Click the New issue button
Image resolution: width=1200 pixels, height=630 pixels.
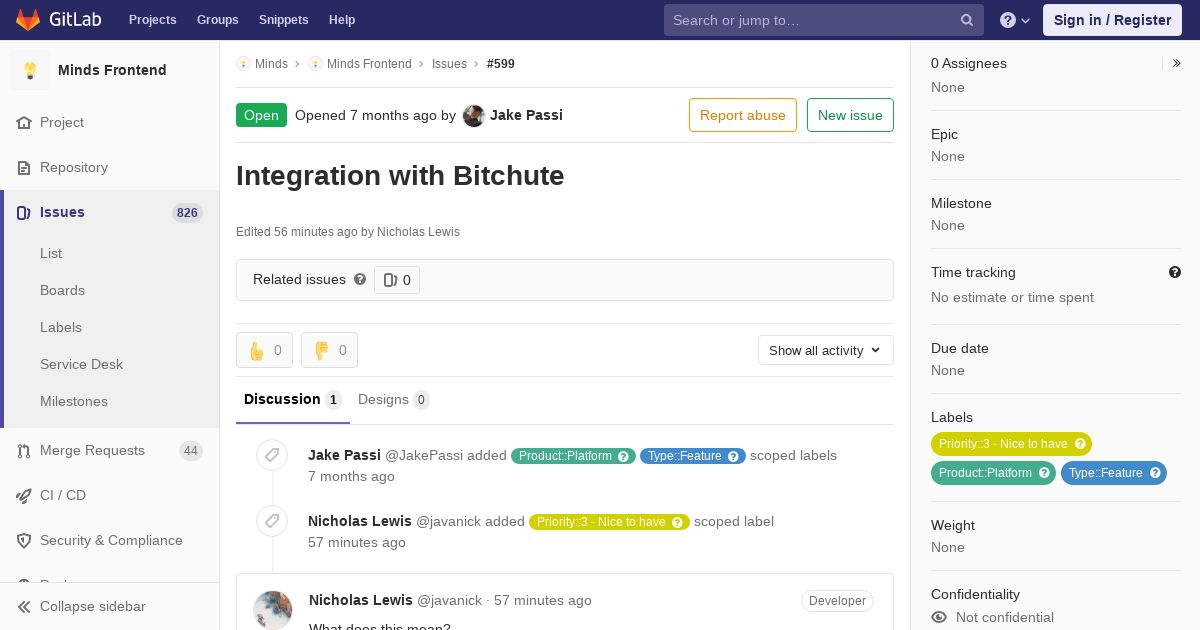click(x=850, y=115)
